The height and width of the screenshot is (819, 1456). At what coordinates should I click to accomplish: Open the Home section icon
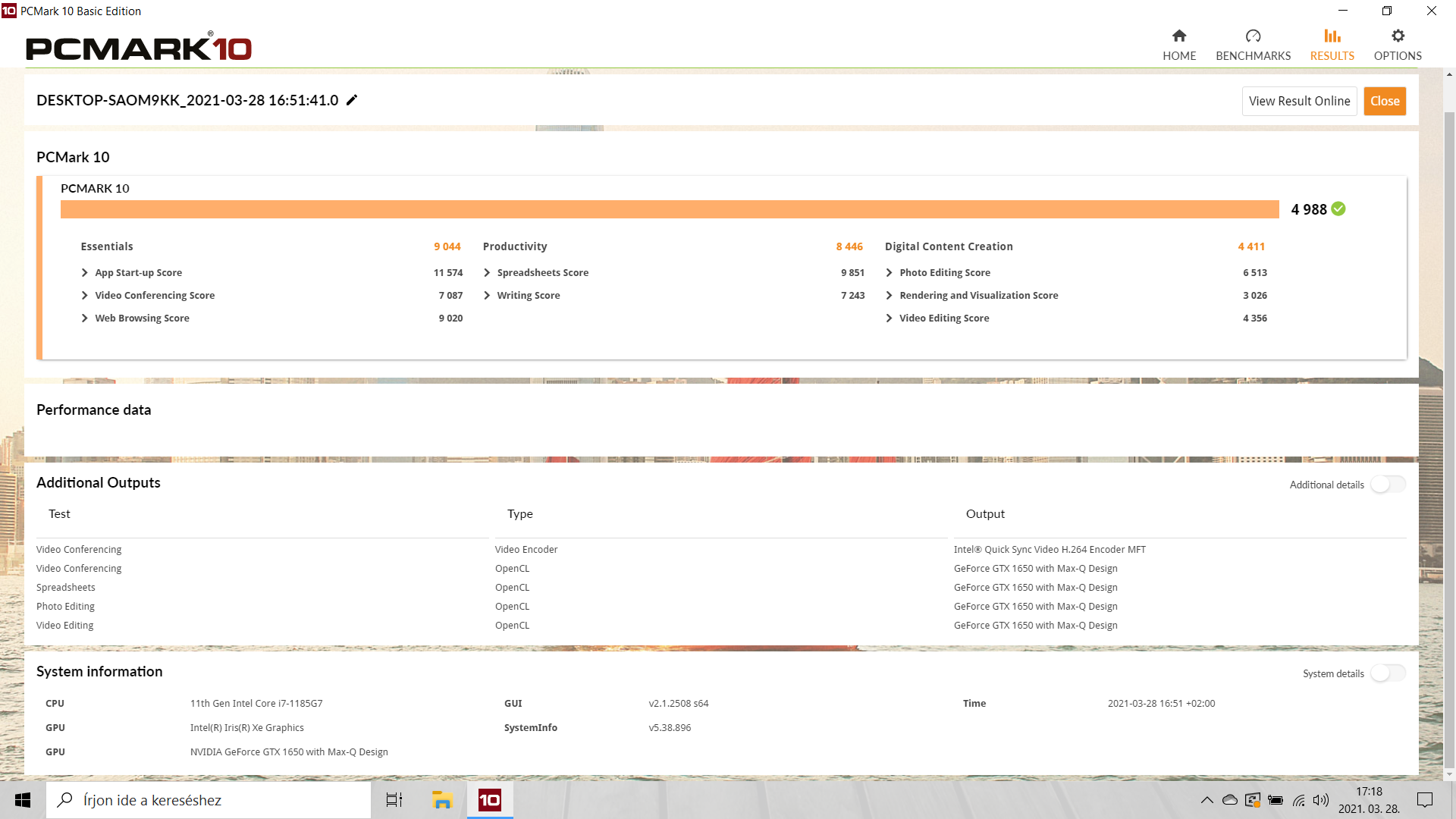(x=1178, y=36)
